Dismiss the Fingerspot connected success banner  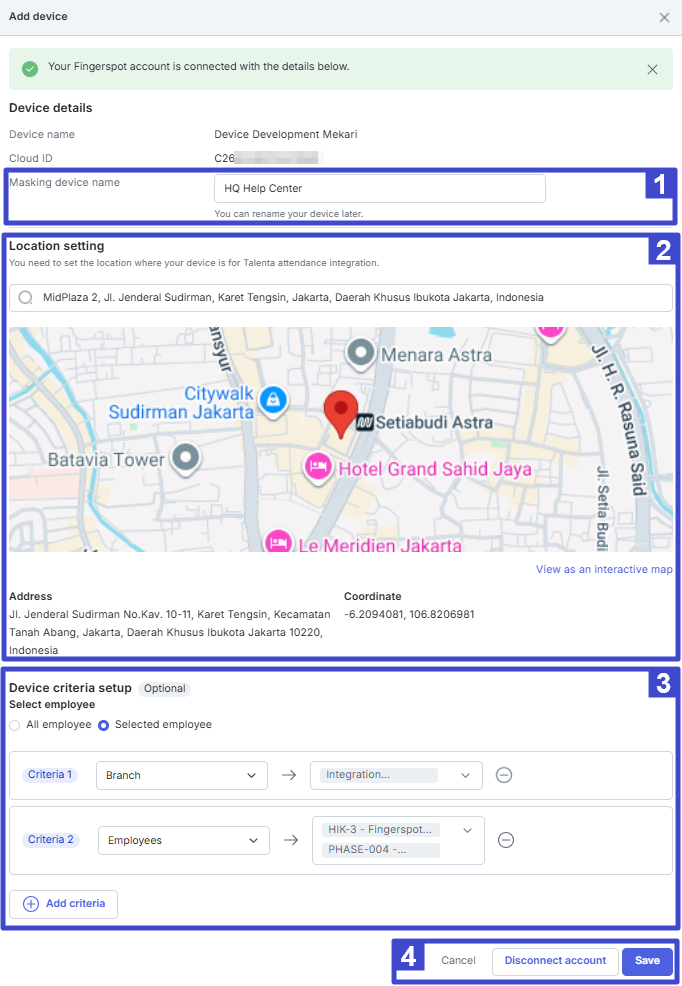pyautogui.click(x=652, y=70)
